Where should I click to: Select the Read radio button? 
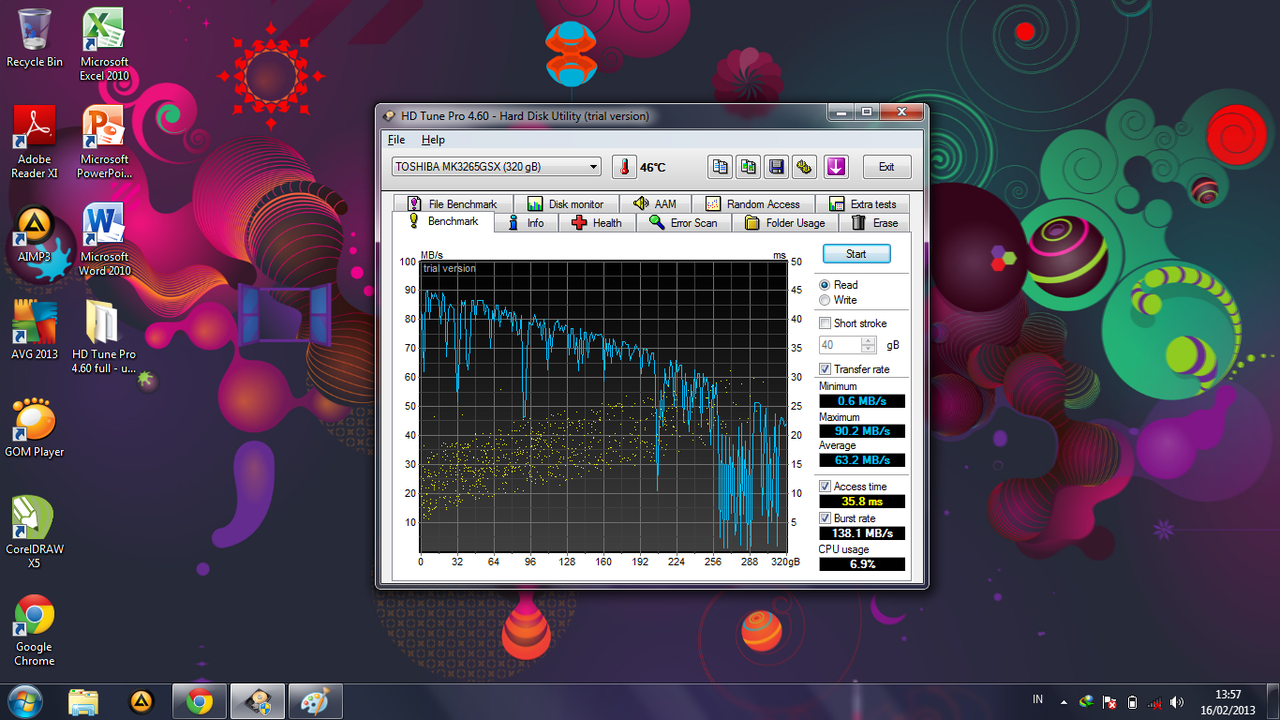825,285
